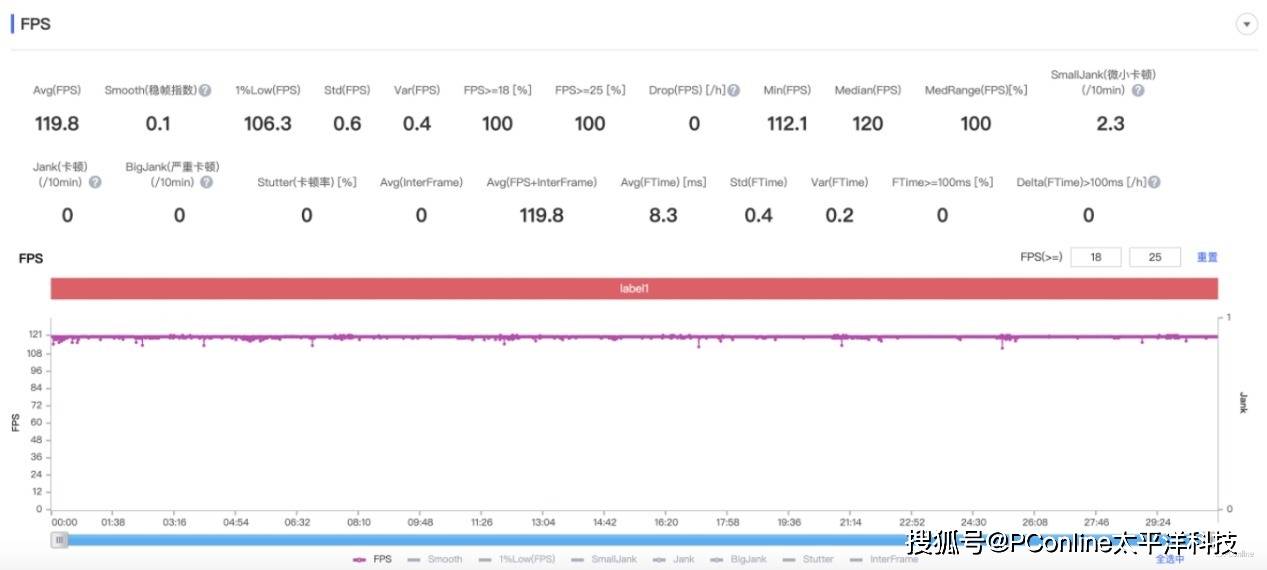Toggle Smooth series in chart legend

436,559
